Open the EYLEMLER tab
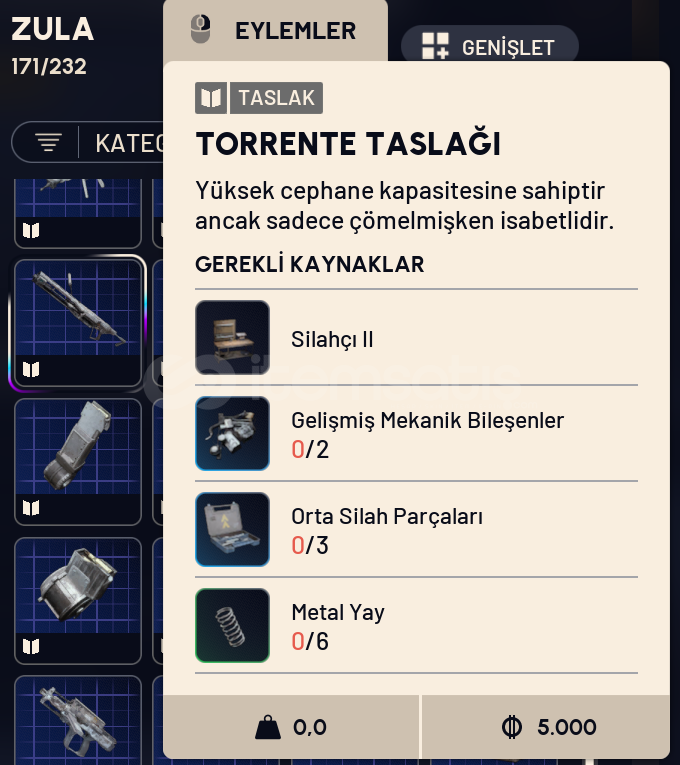The image size is (680, 765). 276,30
